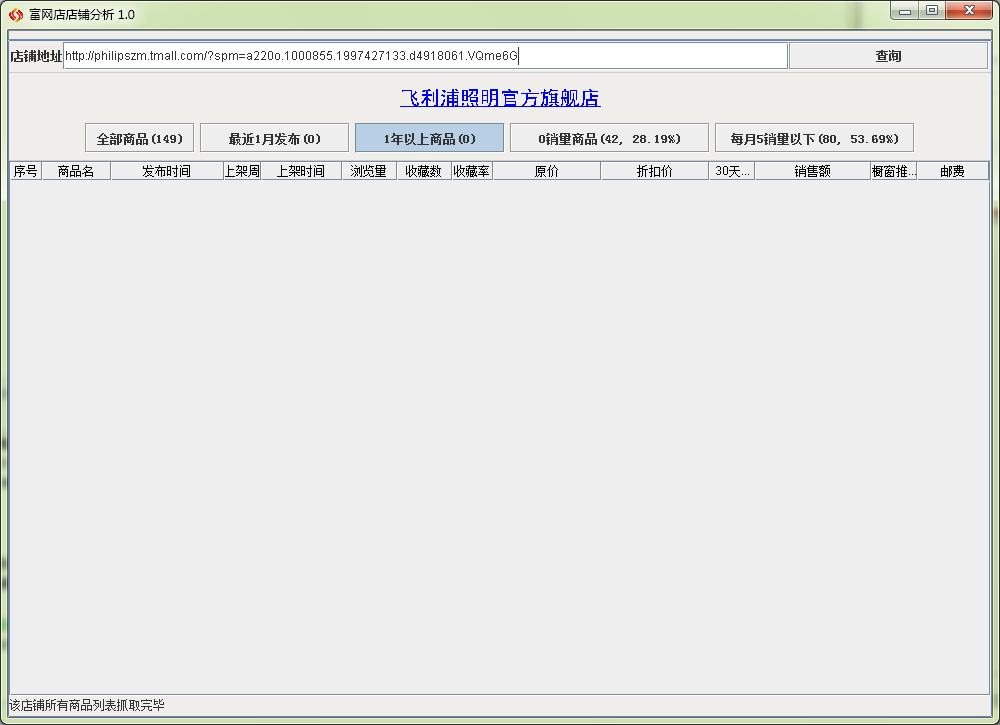Click the 邮费 column header
The height and width of the screenshot is (725, 1000).
click(952, 171)
